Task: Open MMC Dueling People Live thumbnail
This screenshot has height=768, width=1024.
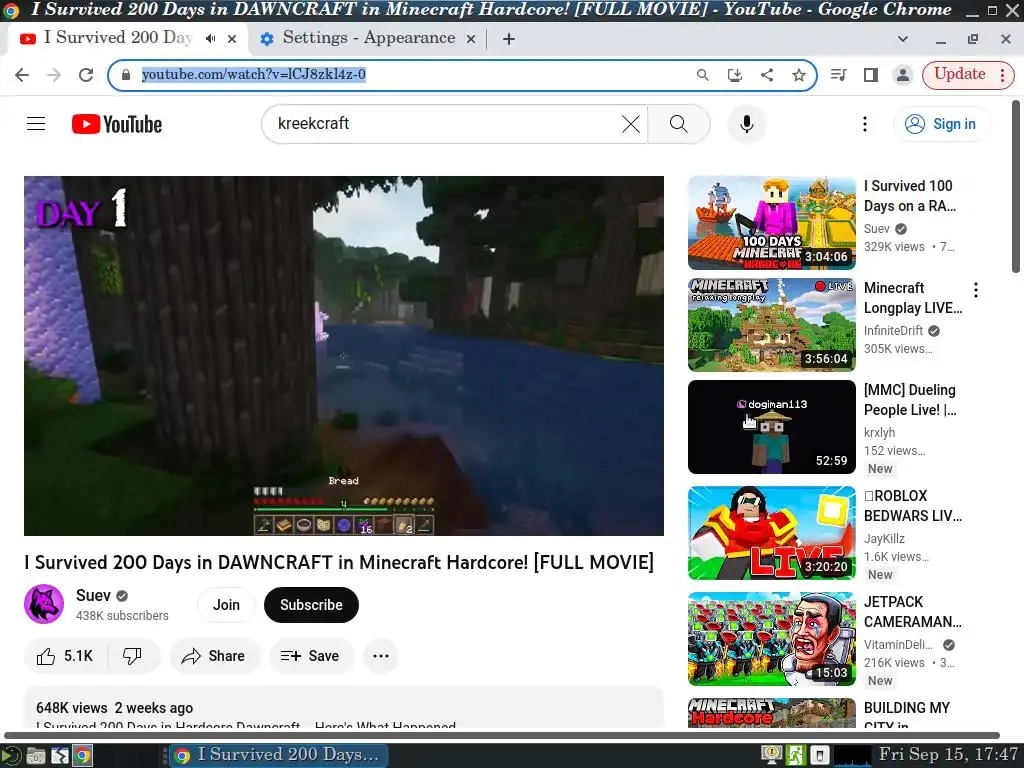Action: 771,426
